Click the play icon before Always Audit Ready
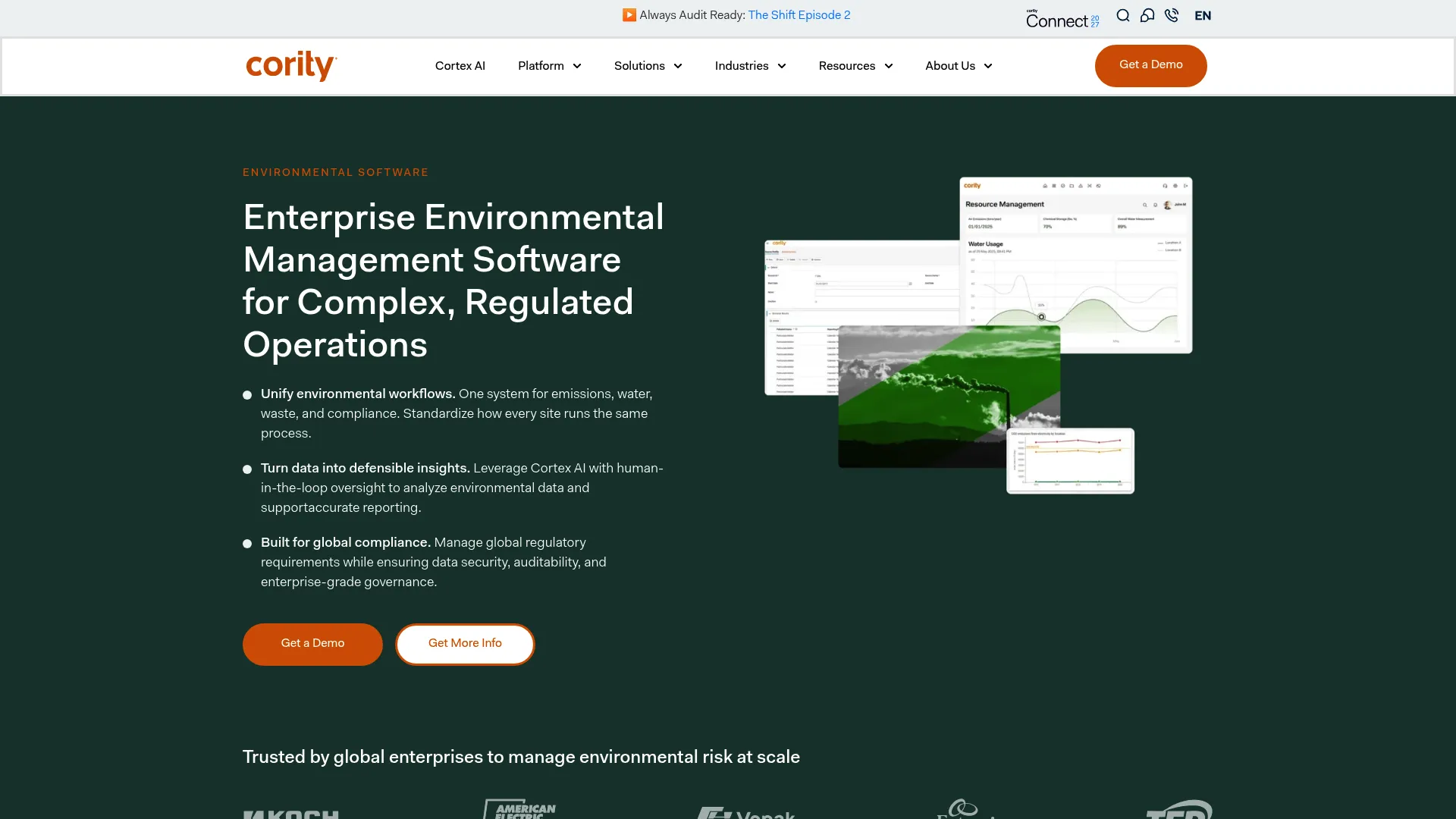This screenshot has height=819, width=1456. click(629, 15)
